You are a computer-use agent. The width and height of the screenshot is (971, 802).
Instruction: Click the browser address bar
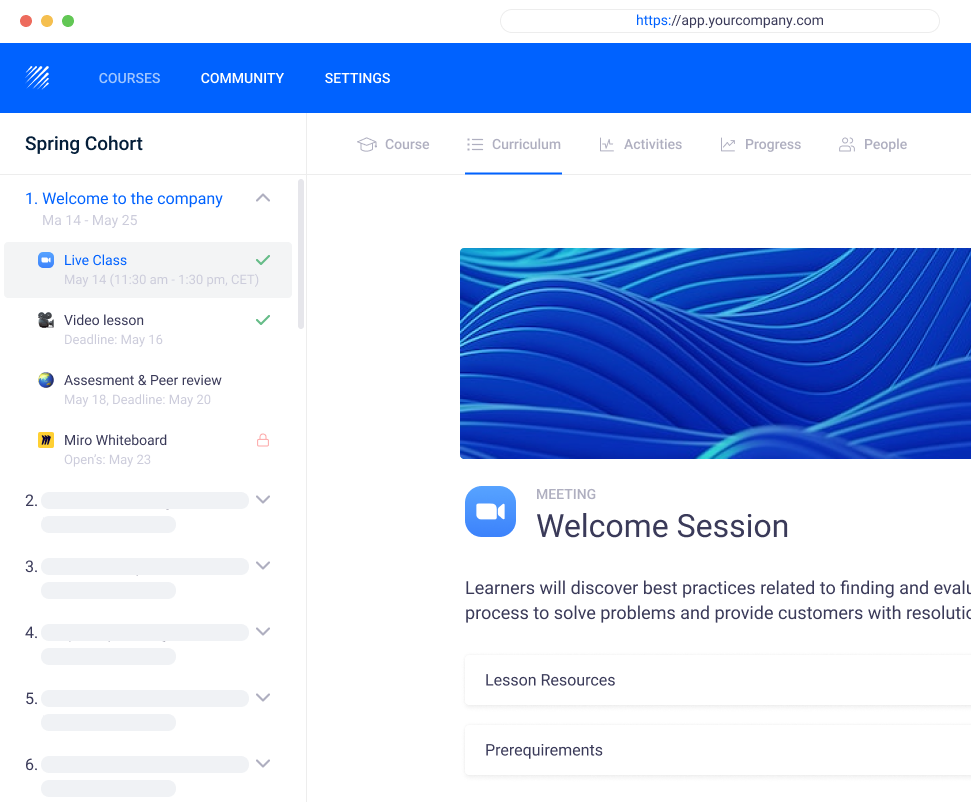pos(719,20)
